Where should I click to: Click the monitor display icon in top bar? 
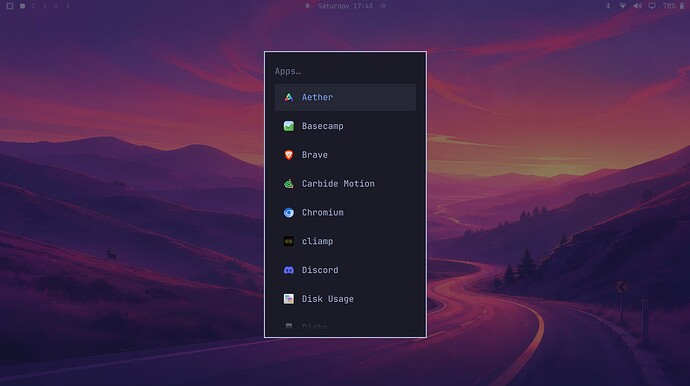tap(652, 6)
